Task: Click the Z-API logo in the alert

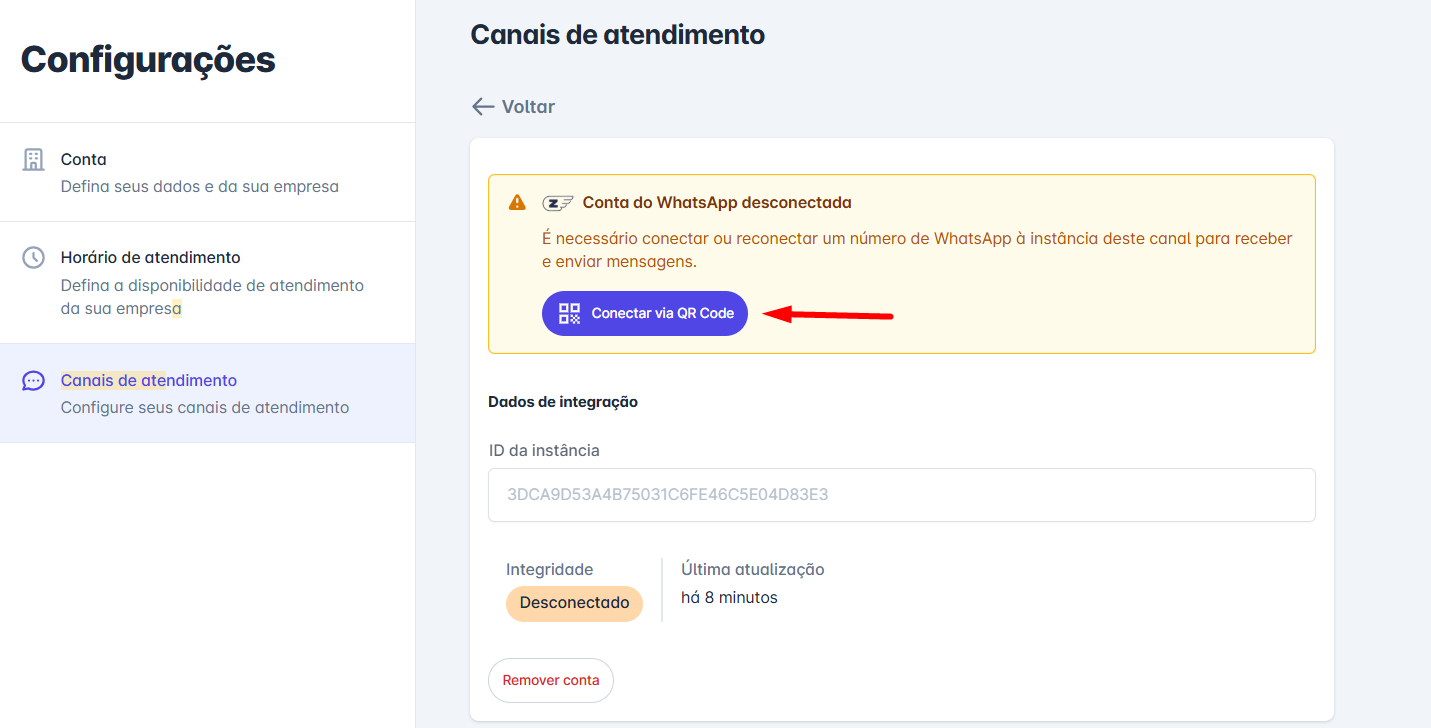Action: click(x=558, y=203)
